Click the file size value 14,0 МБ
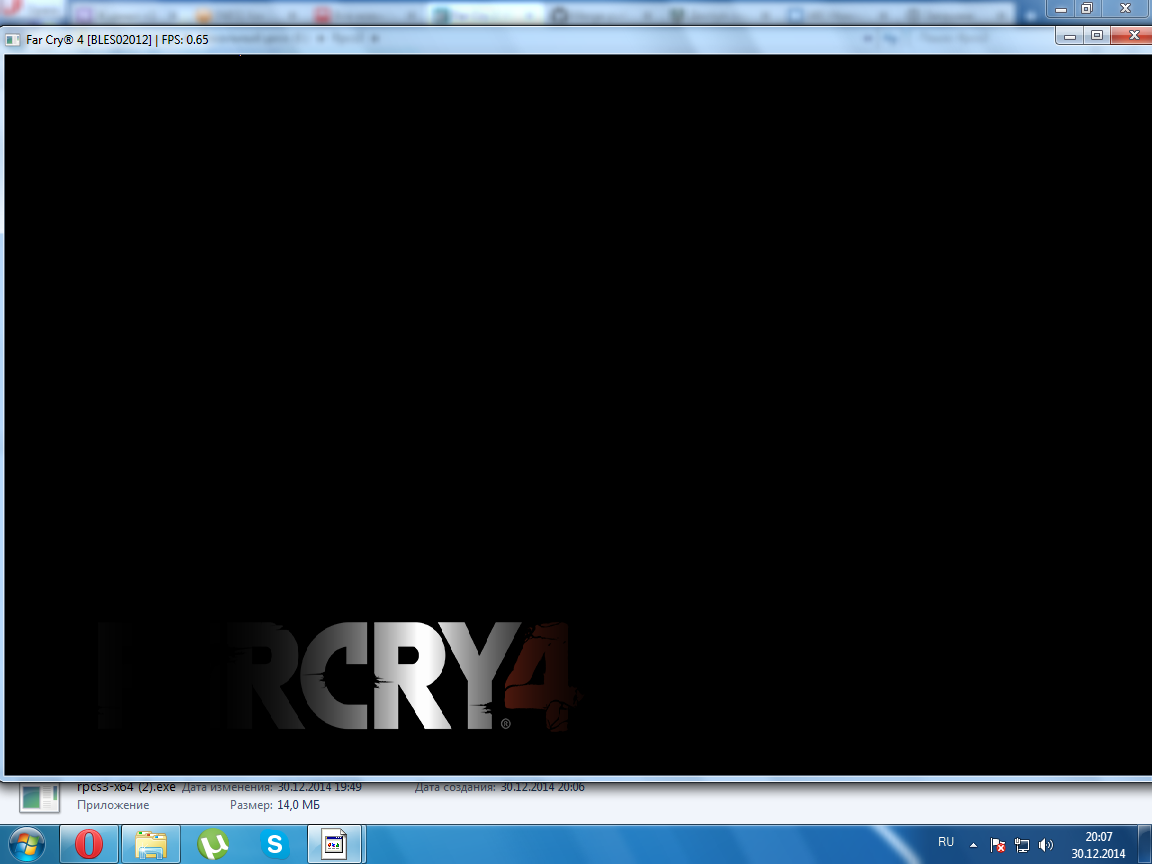 298,805
